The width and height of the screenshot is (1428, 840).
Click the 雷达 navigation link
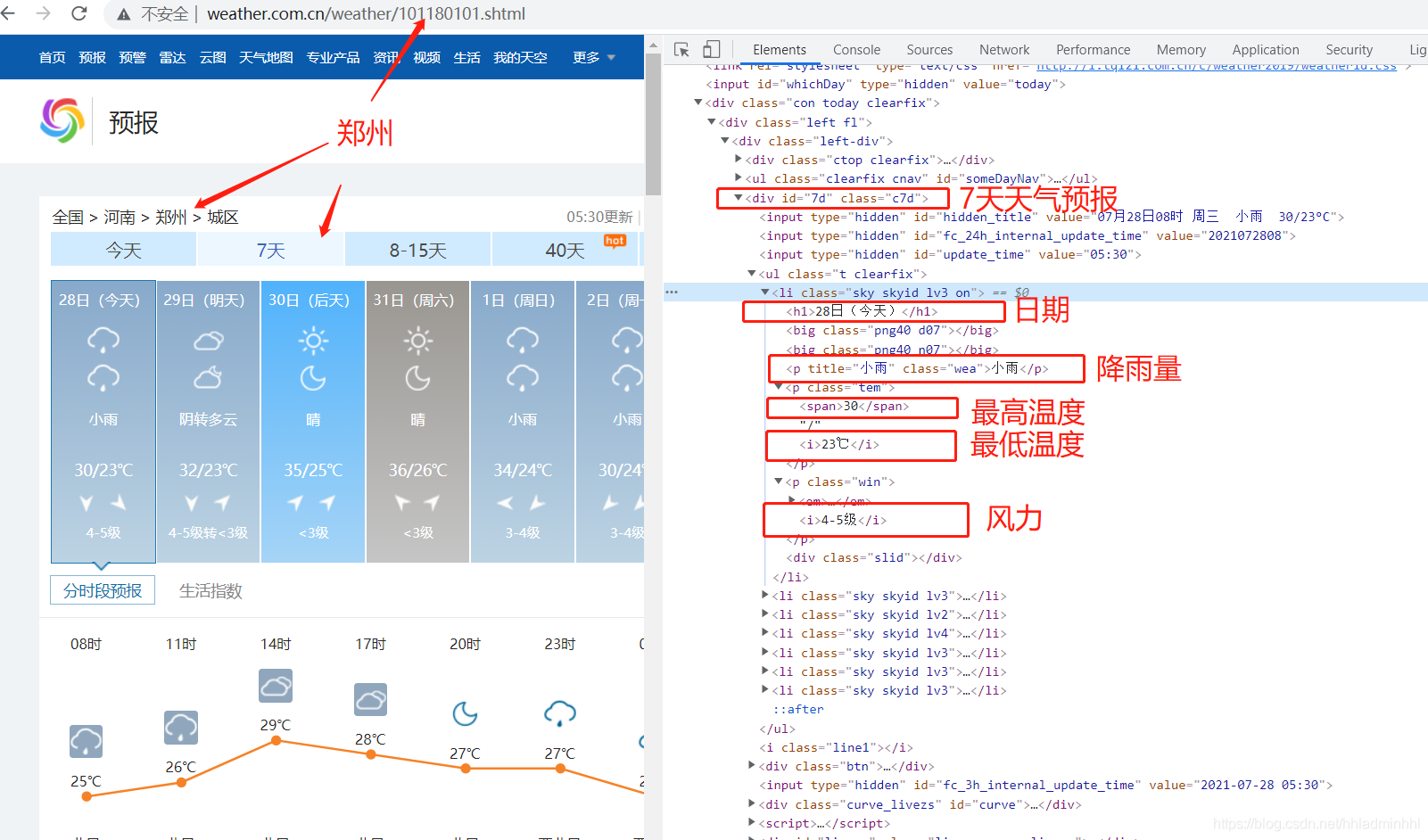(x=172, y=58)
